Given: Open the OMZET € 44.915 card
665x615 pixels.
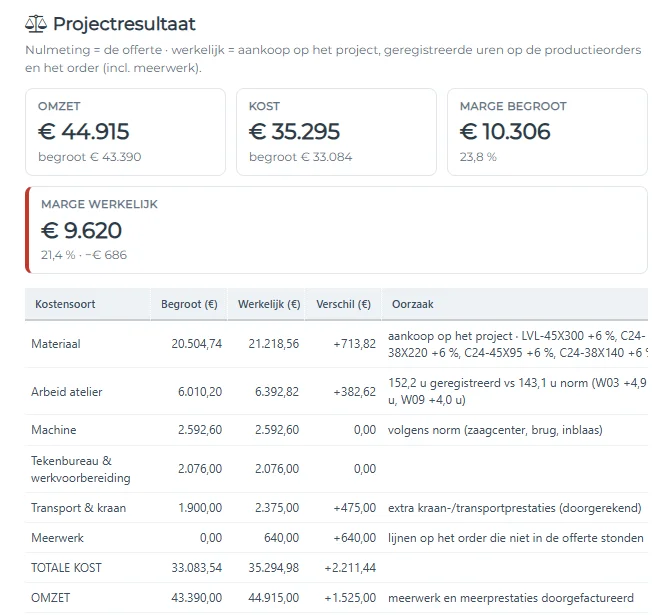Looking at the screenshot, I should 126,132.
